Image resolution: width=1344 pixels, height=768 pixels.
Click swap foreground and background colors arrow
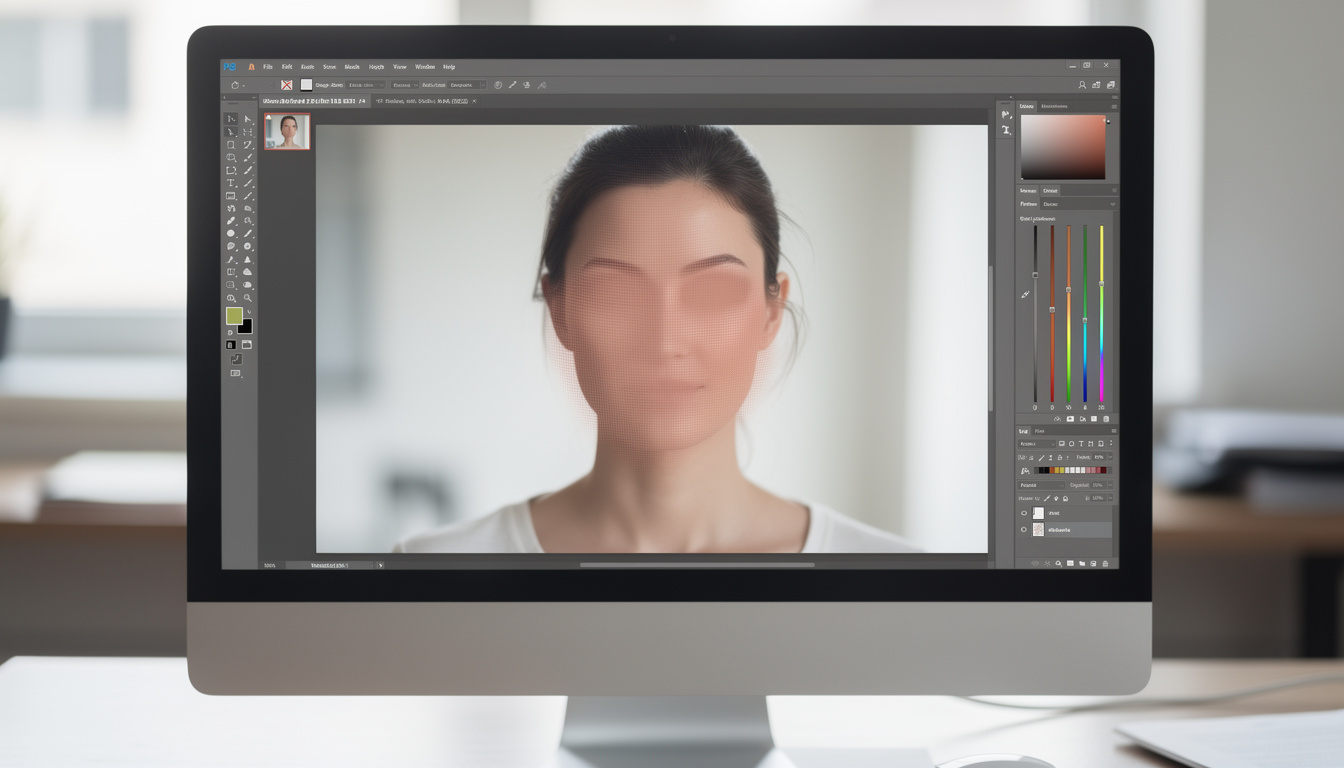249,312
